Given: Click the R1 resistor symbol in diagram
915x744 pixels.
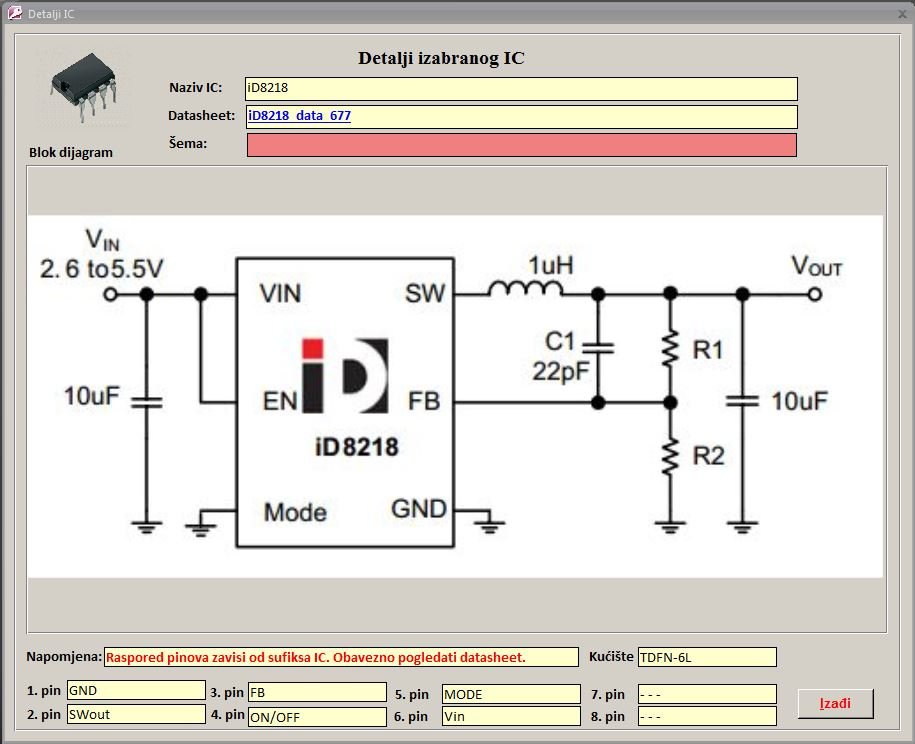Looking at the screenshot, I should pos(670,350).
